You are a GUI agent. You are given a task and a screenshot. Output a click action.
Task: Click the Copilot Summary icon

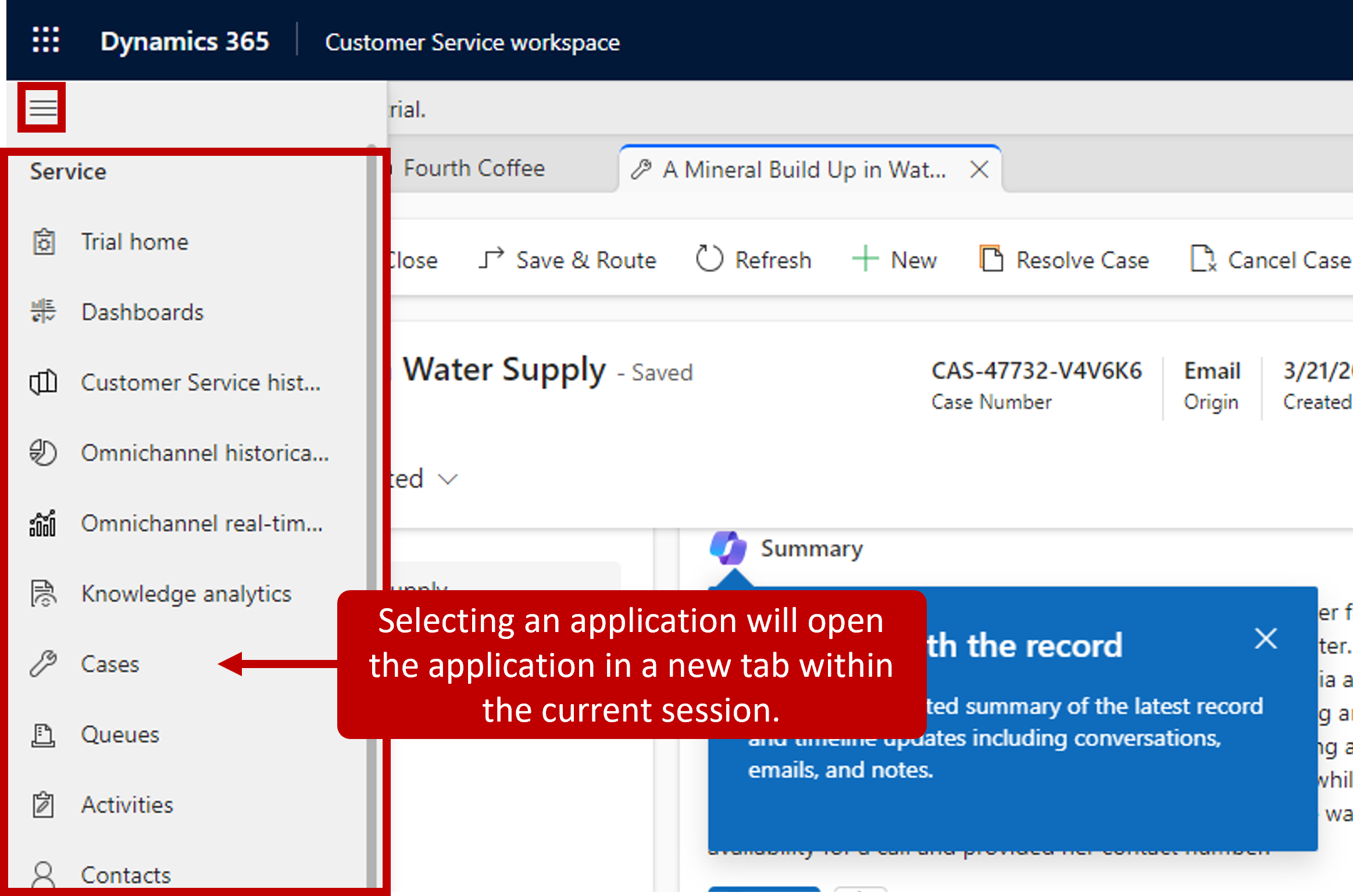point(727,548)
